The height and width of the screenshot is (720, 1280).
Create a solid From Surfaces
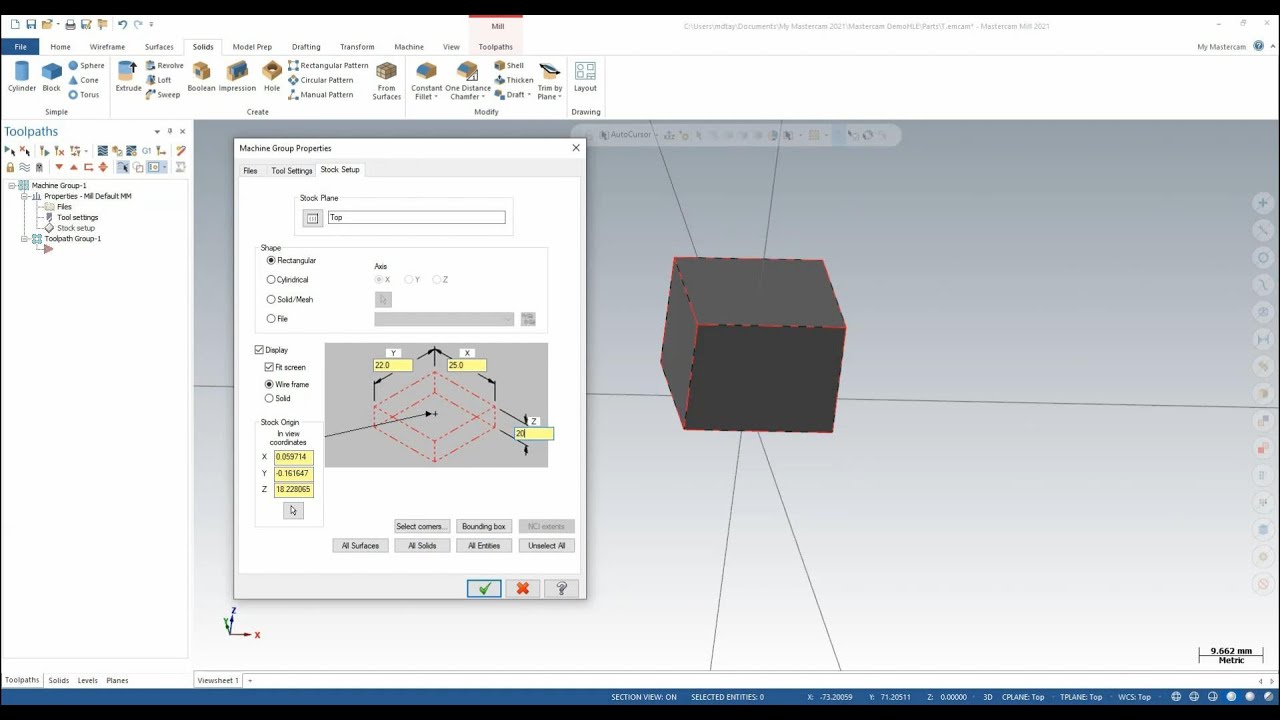click(386, 80)
